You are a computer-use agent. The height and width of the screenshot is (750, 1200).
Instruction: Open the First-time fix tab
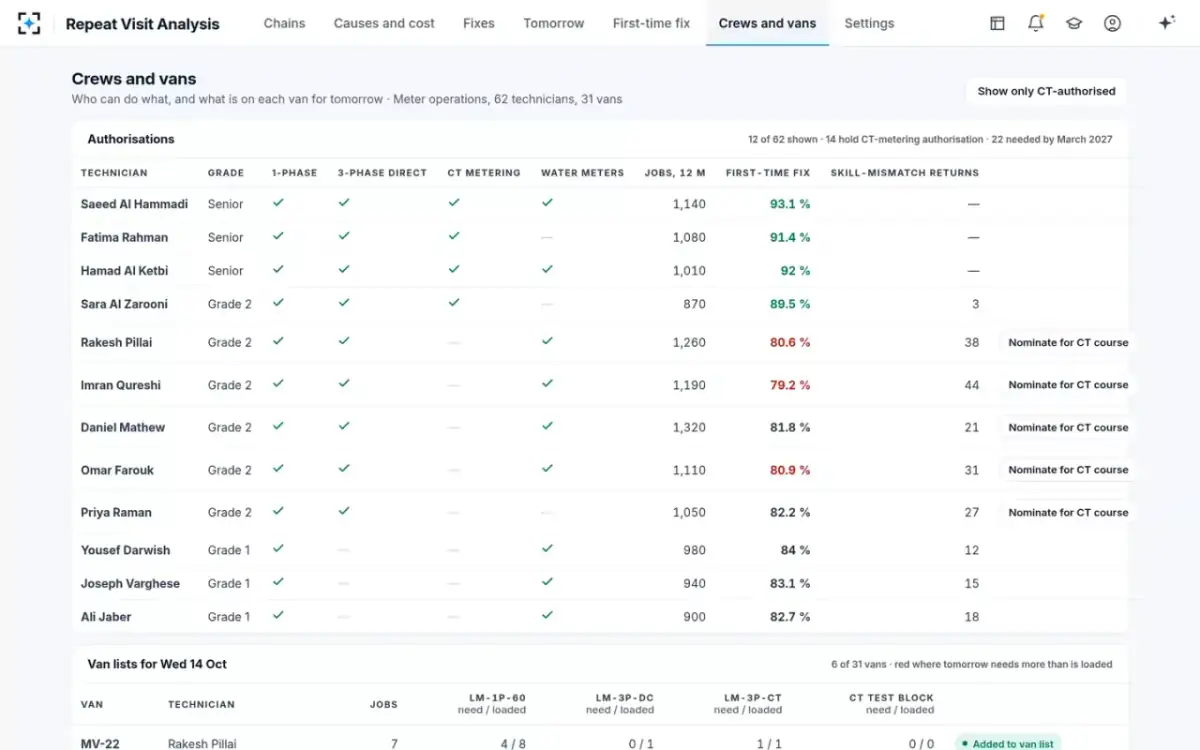(x=651, y=23)
